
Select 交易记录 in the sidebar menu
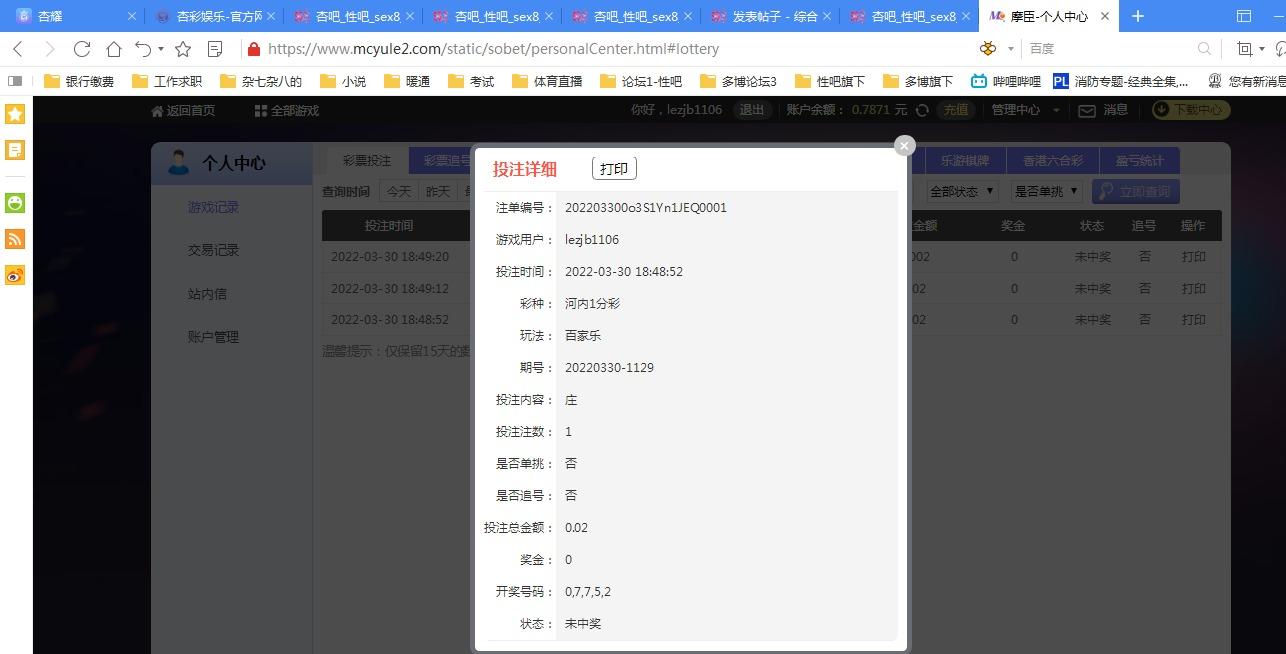(213, 251)
